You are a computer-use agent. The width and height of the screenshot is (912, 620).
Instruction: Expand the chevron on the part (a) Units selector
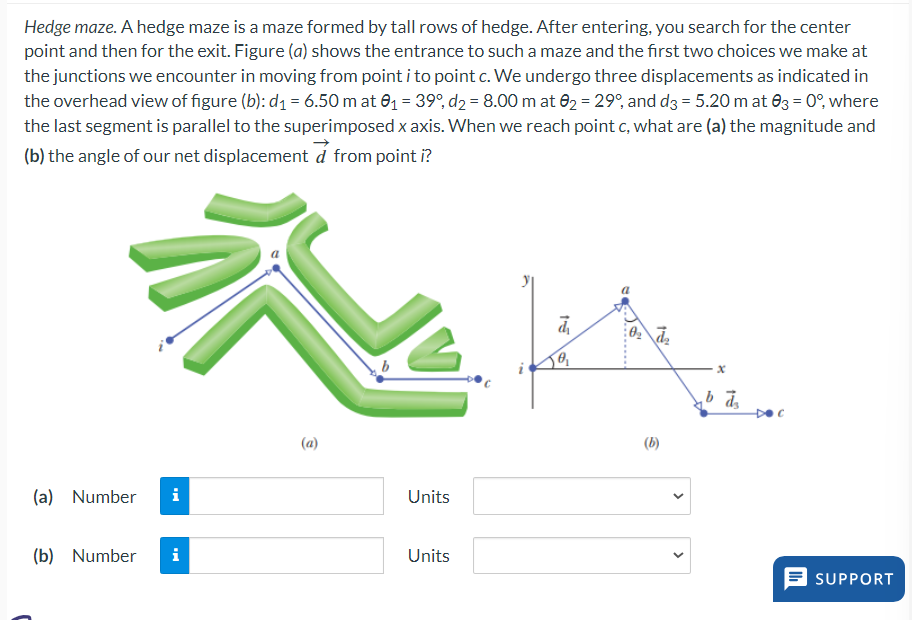coord(679,496)
